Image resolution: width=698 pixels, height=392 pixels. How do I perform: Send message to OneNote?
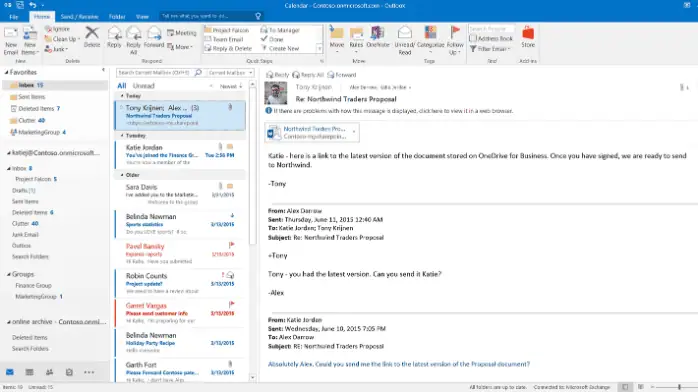[x=377, y=36]
